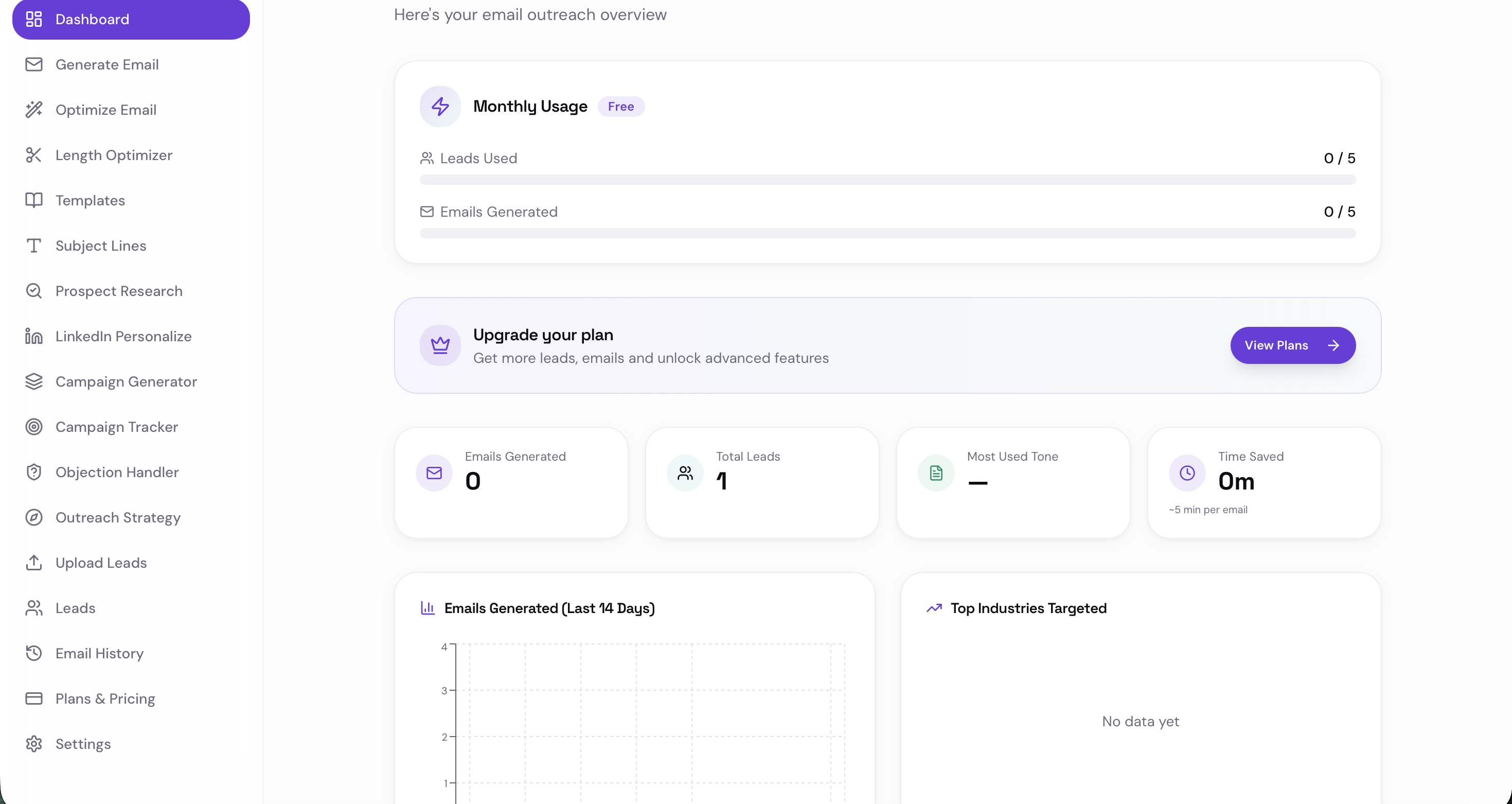
Task: Click the Total Leads stat card
Action: [761, 482]
